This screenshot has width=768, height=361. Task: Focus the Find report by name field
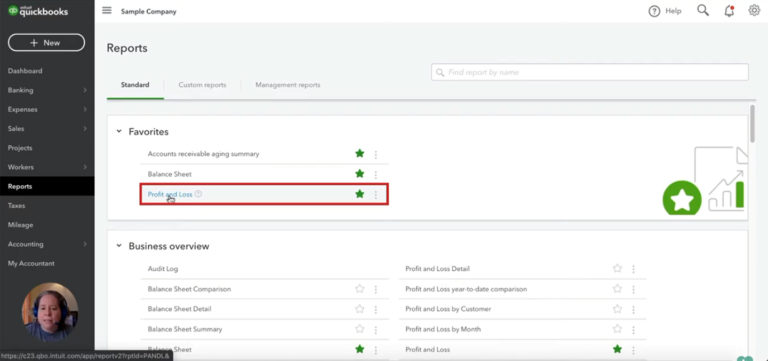590,72
